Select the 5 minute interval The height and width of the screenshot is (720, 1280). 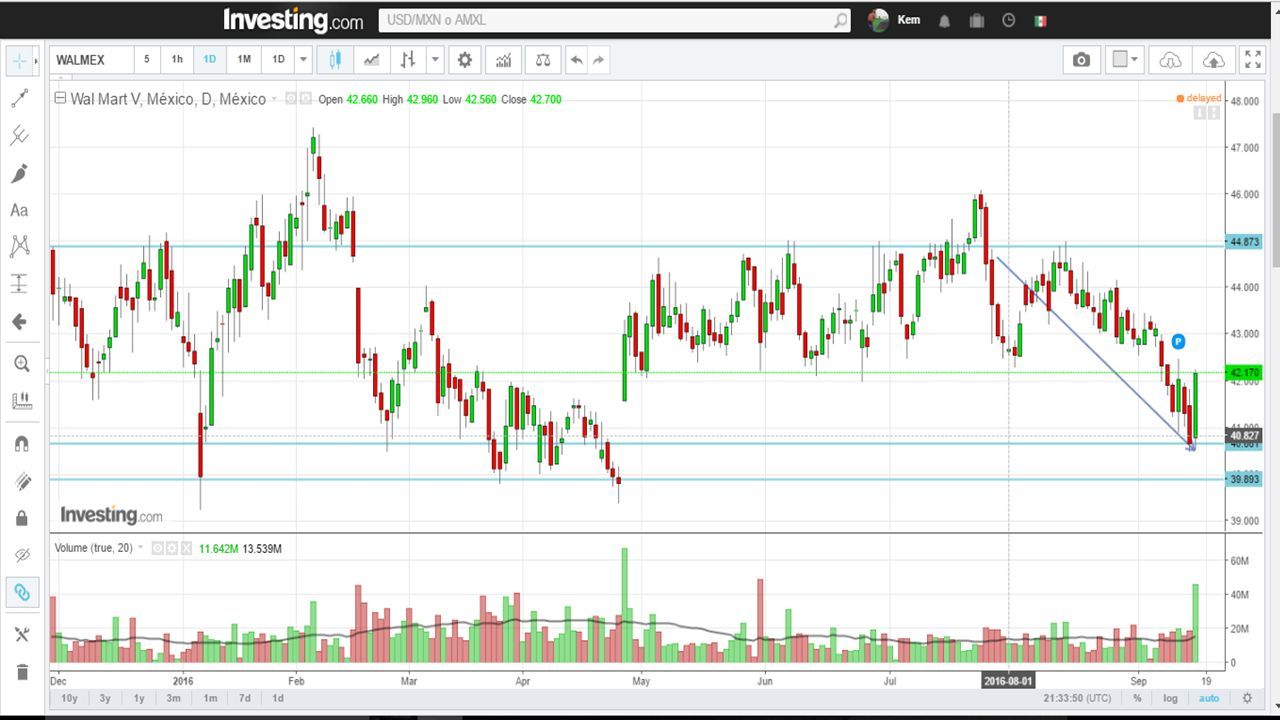coord(146,59)
